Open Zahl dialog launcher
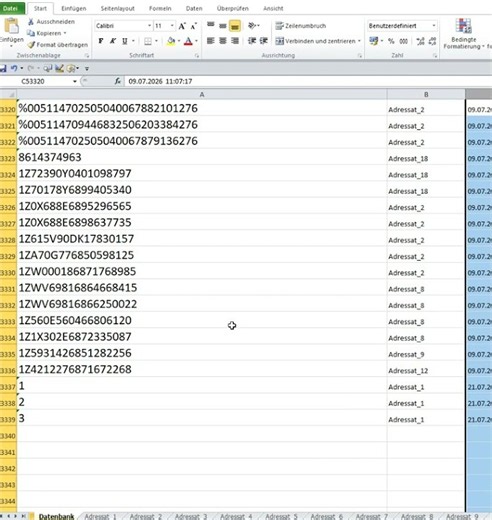The height and width of the screenshot is (520, 492). [435, 56]
